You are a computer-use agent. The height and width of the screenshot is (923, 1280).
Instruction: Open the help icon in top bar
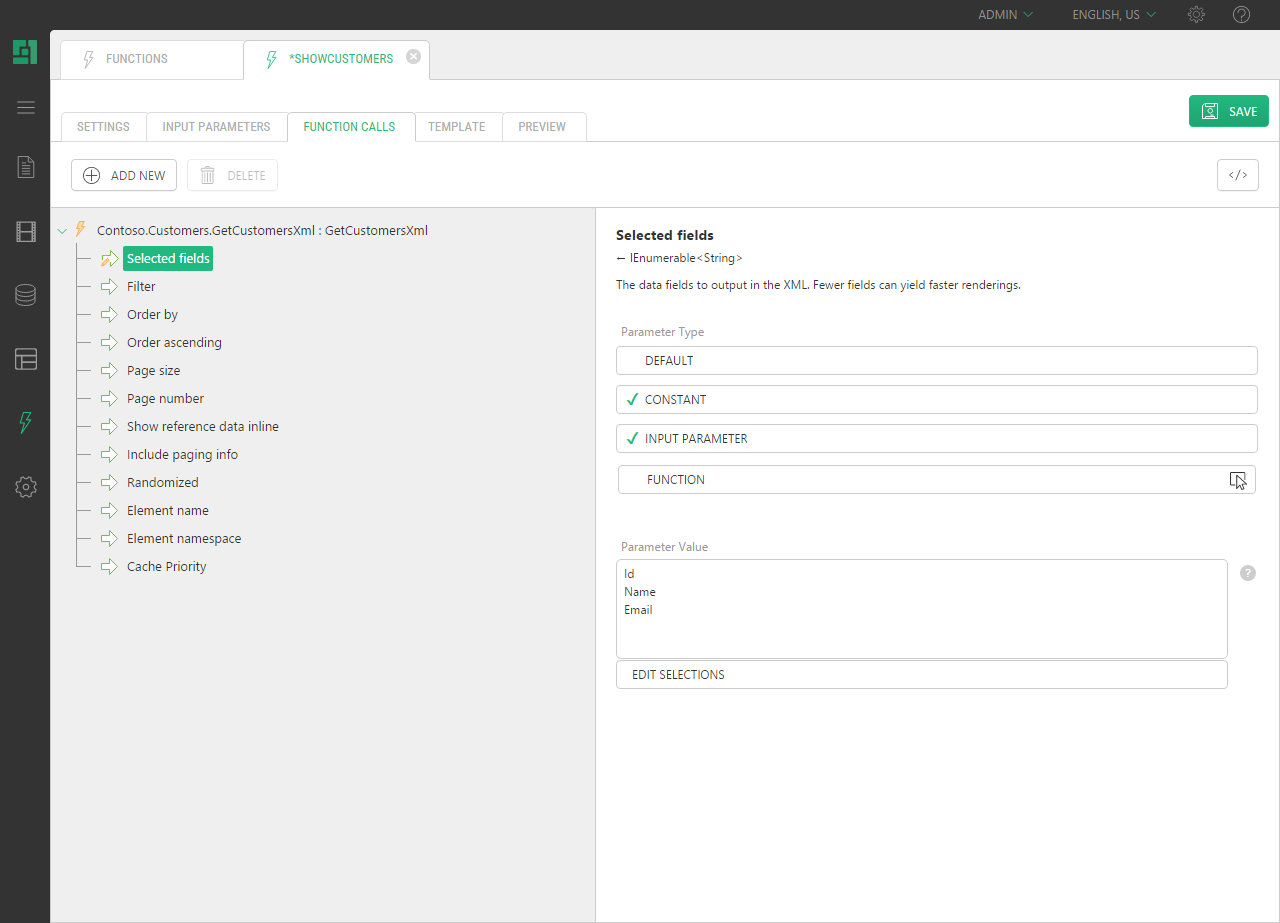(1241, 15)
